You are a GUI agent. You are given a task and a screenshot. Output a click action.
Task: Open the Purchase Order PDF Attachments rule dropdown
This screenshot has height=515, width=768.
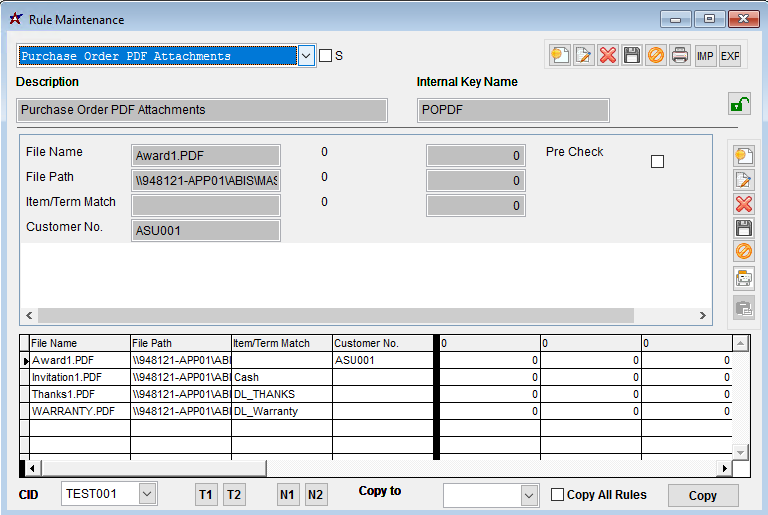(x=306, y=56)
